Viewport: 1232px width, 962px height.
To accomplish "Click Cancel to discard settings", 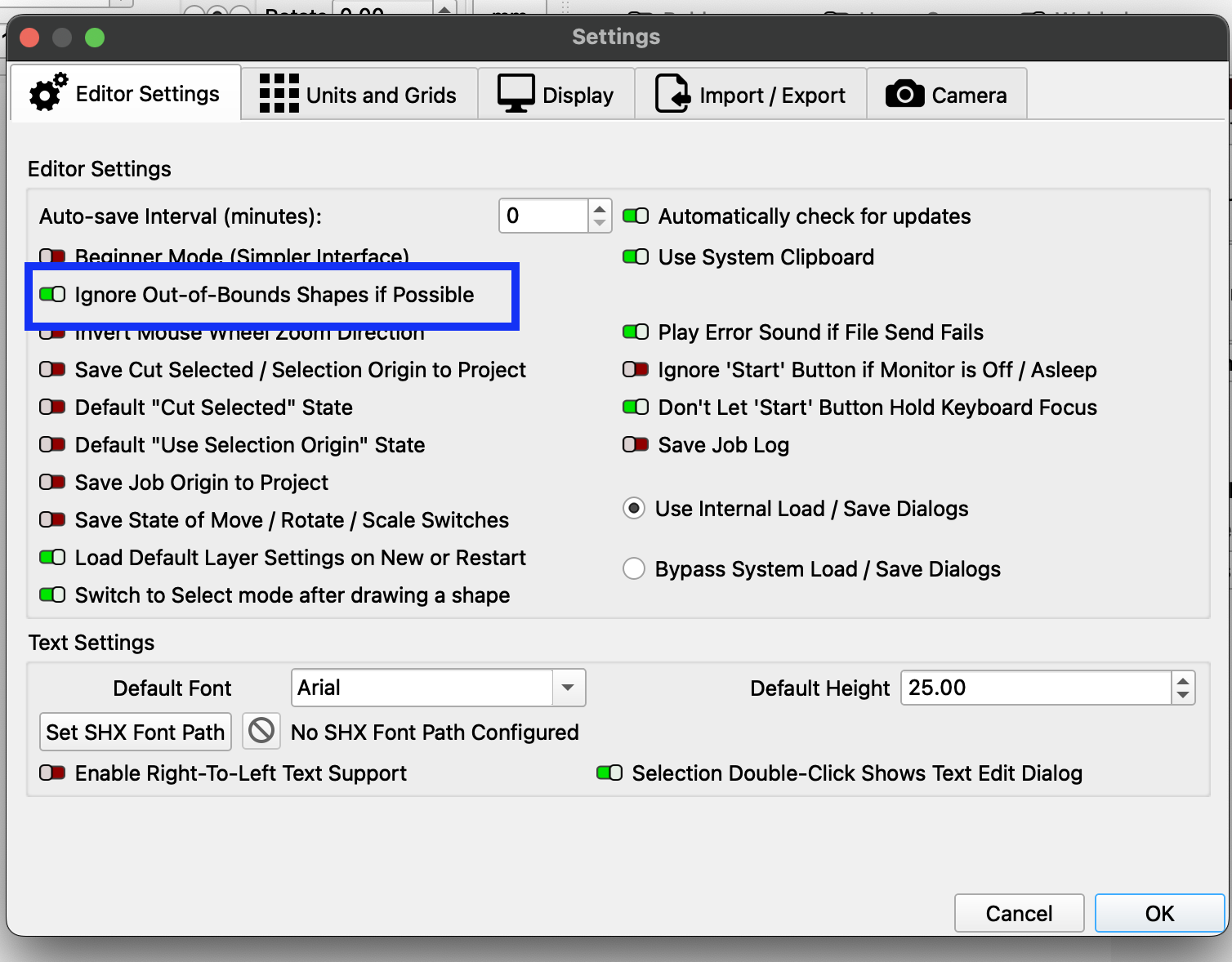I will (1019, 913).
